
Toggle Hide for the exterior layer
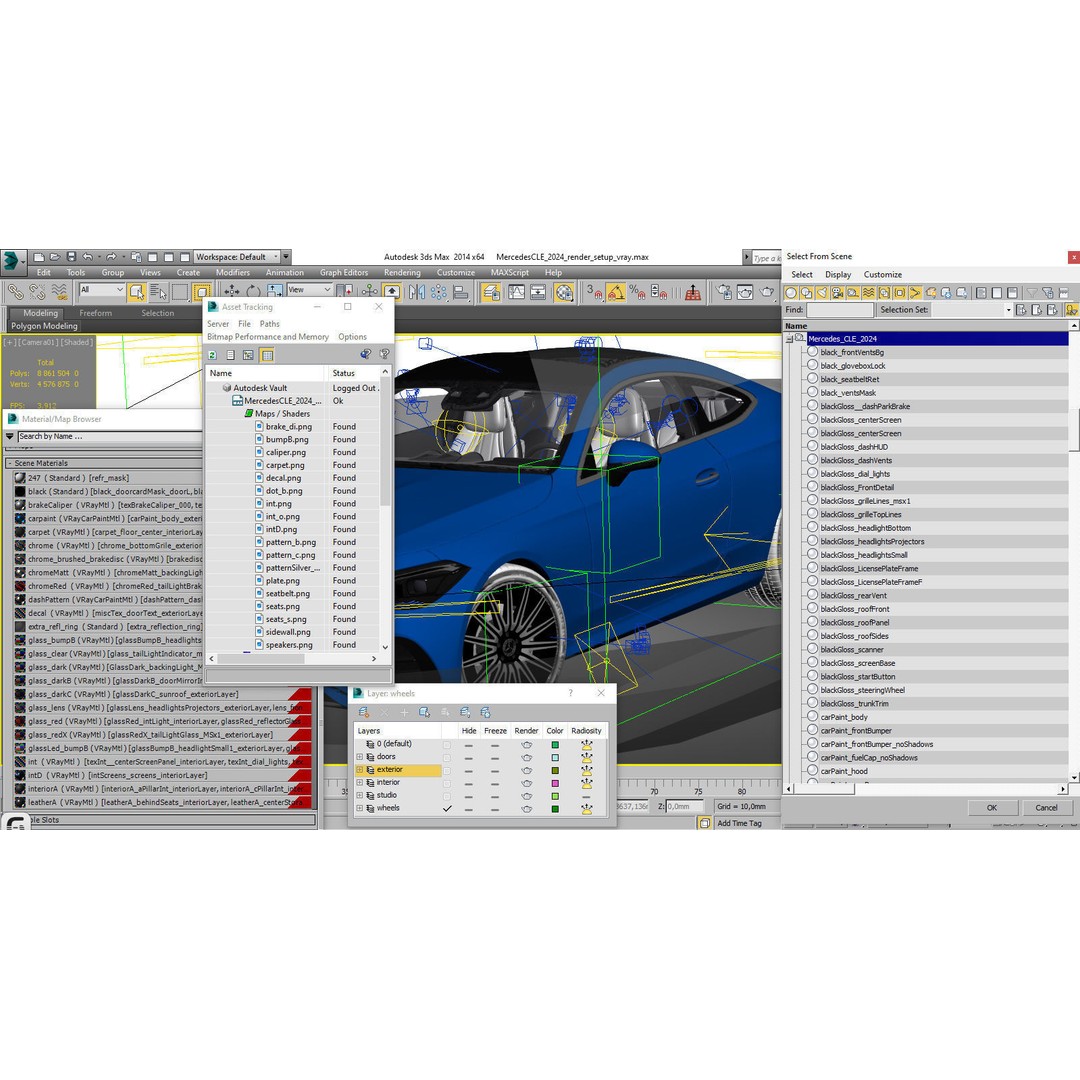click(x=468, y=770)
